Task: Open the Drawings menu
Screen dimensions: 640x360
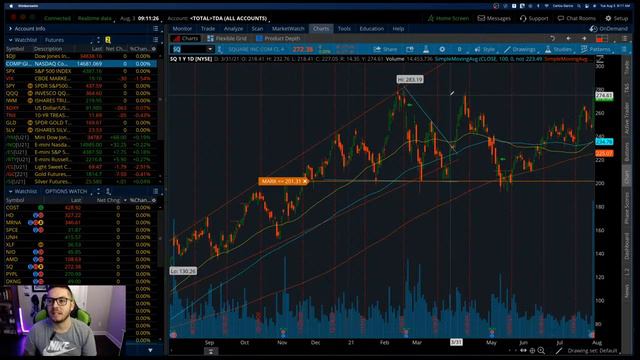Action: coord(520,49)
